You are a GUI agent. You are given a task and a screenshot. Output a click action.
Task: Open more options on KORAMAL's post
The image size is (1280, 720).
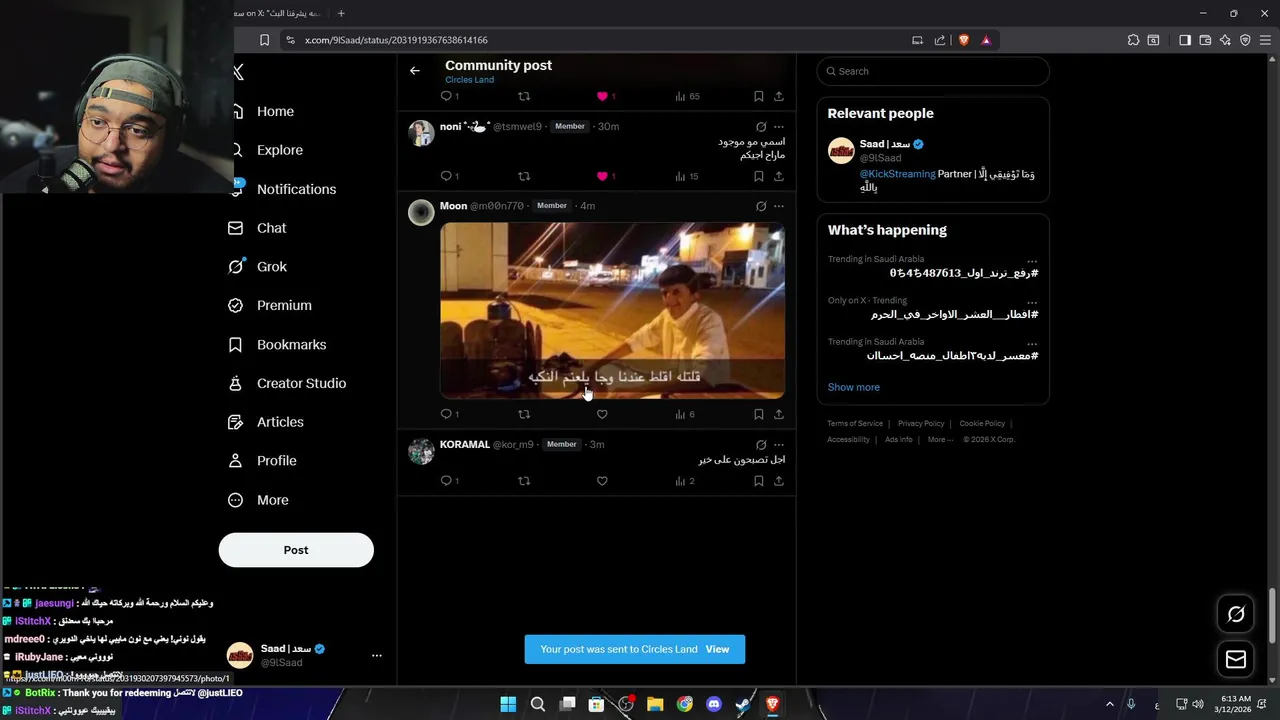pyautogui.click(x=779, y=445)
